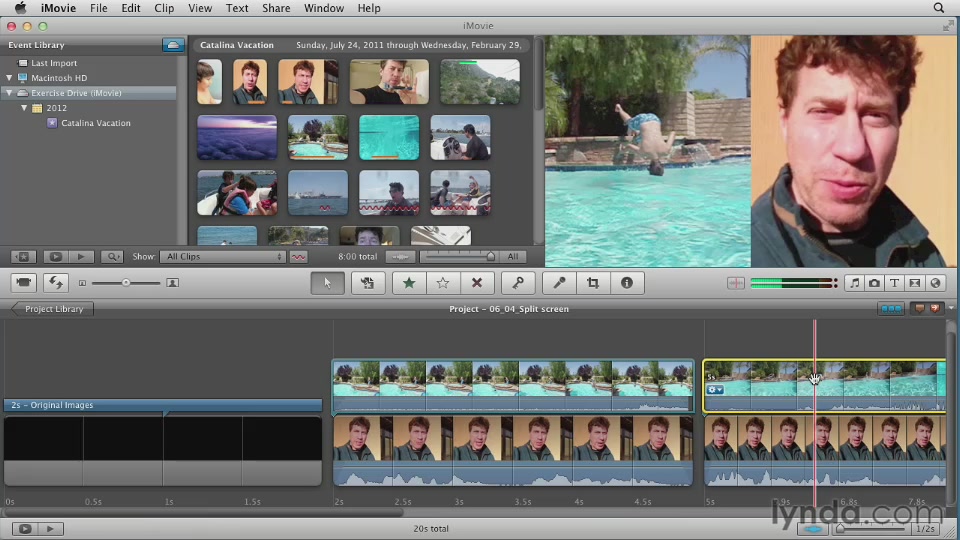960x540 pixels.
Task: Toggle the brown comment marker button
Action: [919, 309]
